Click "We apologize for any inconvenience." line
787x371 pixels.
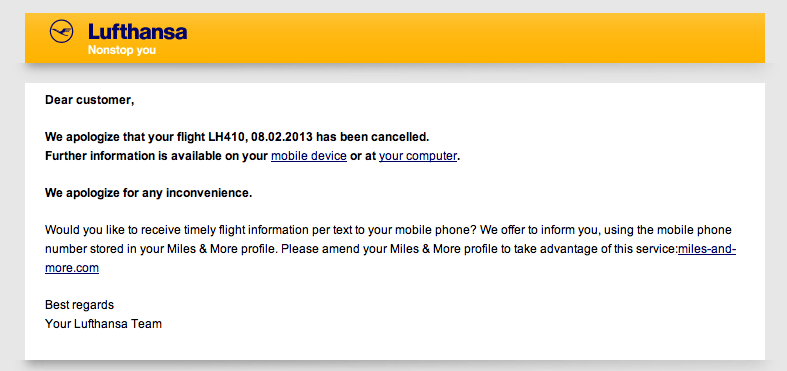149,193
